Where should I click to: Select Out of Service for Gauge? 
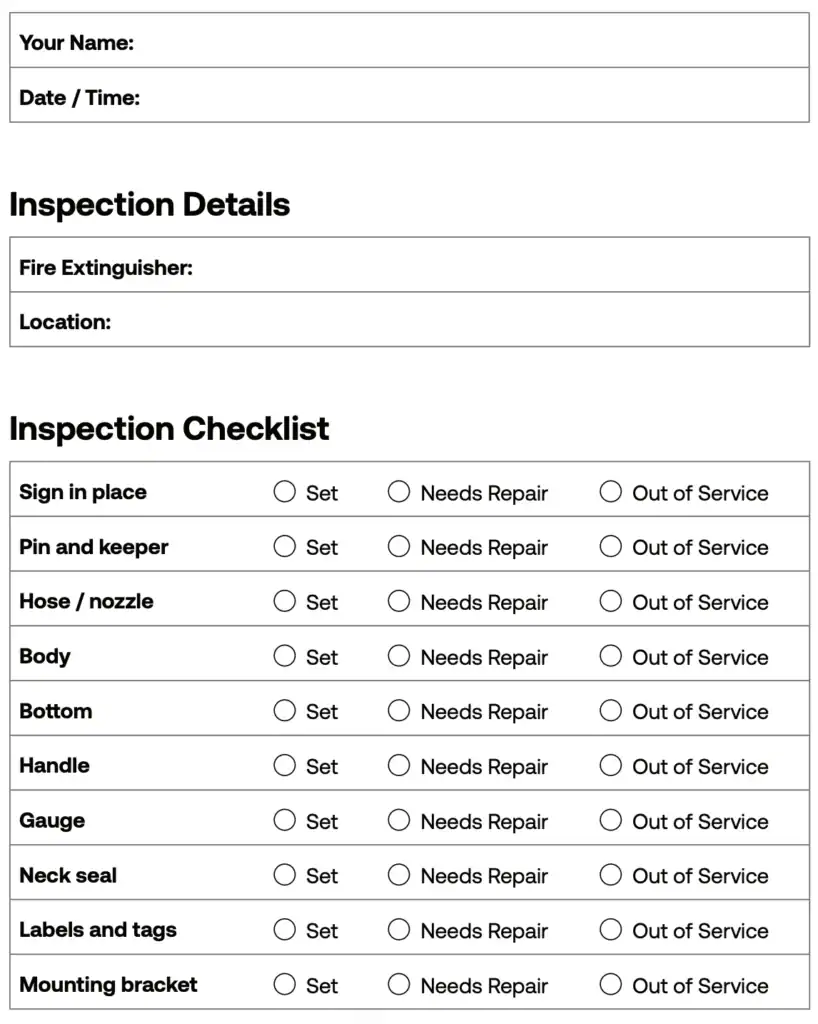click(x=610, y=820)
